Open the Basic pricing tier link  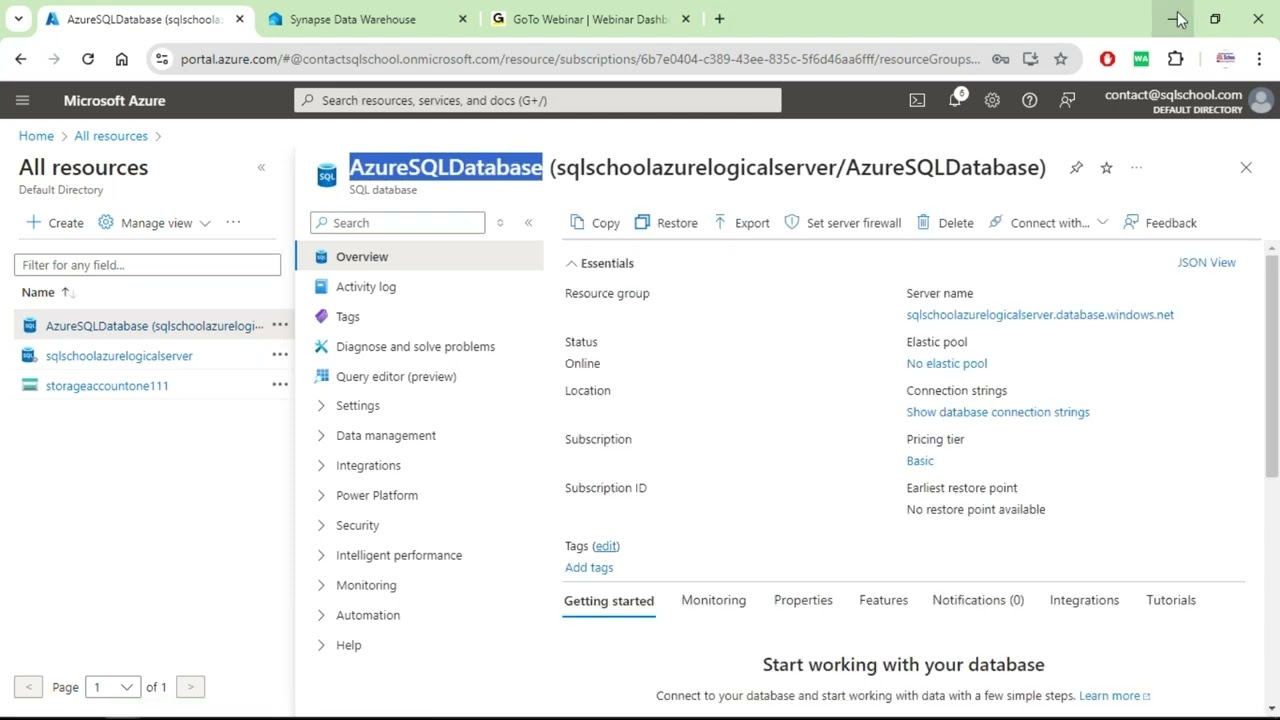(920, 461)
